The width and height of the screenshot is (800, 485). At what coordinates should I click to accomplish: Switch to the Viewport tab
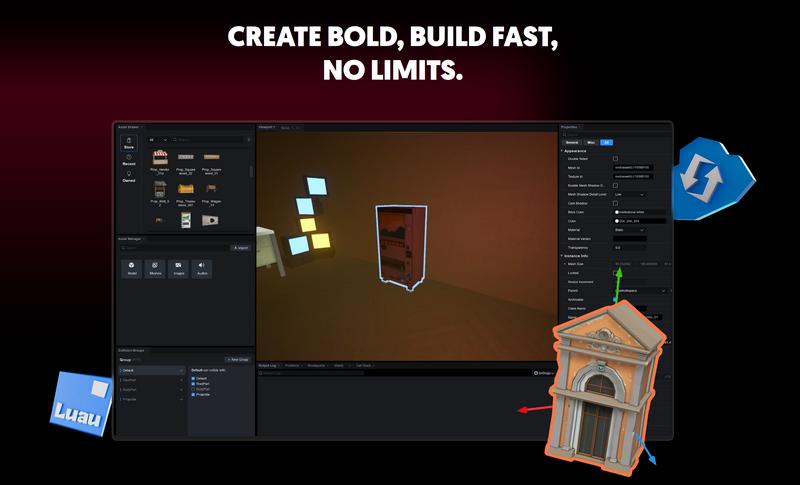[267, 127]
